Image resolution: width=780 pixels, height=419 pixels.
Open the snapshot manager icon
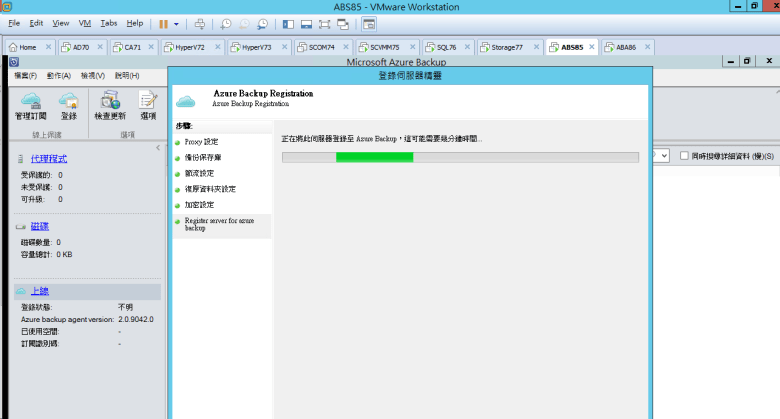(262, 23)
